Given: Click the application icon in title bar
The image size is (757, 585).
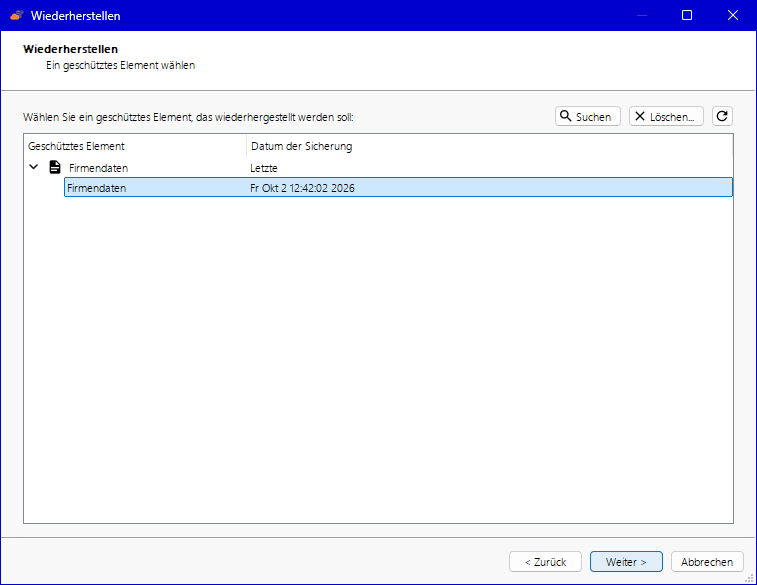Looking at the screenshot, I should [17, 15].
